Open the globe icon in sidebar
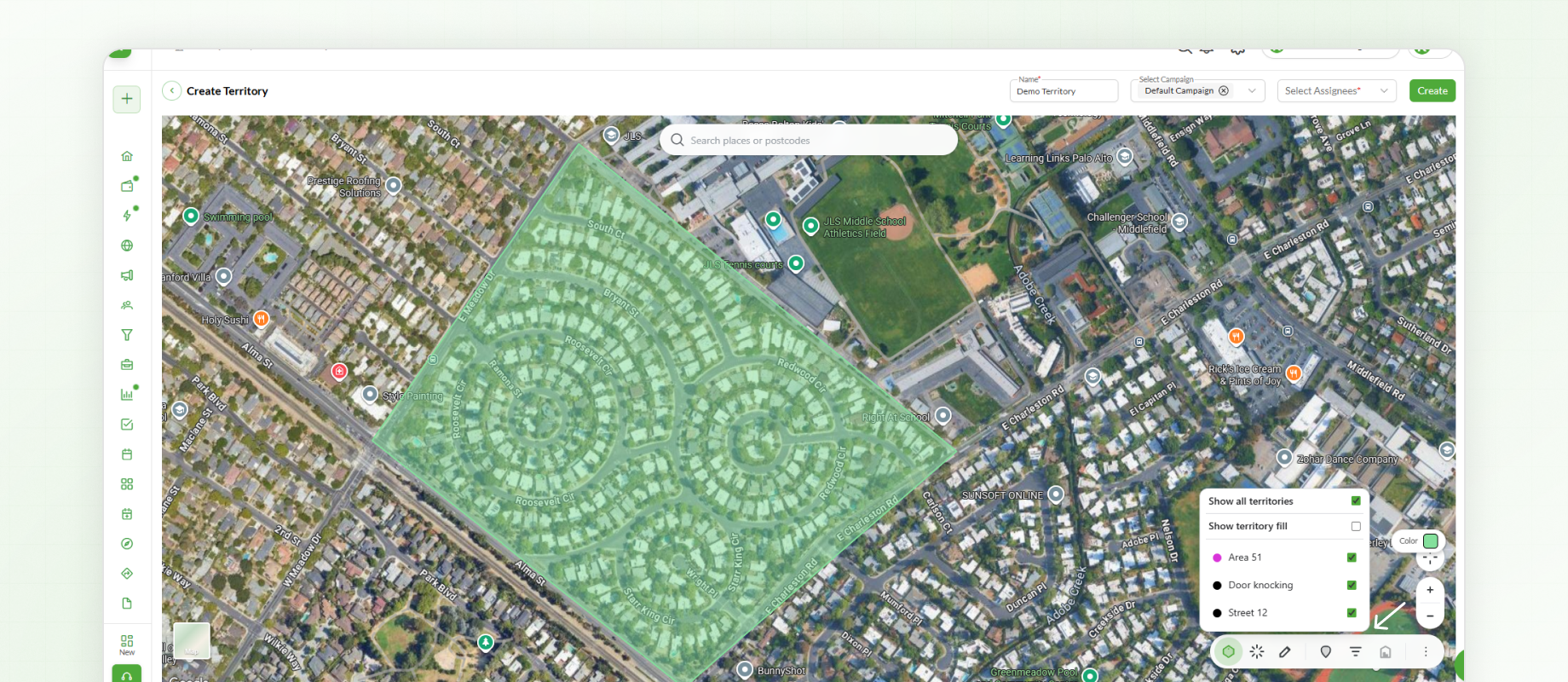This screenshot has width=1568, height=682. click(x=127, y=246)
